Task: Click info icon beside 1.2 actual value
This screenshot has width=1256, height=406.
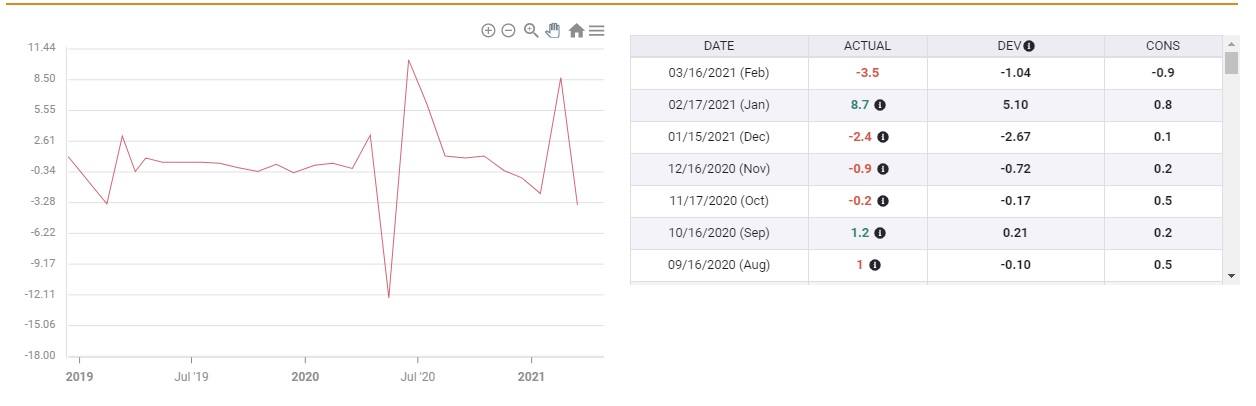Action: click(x=880, y=233)
